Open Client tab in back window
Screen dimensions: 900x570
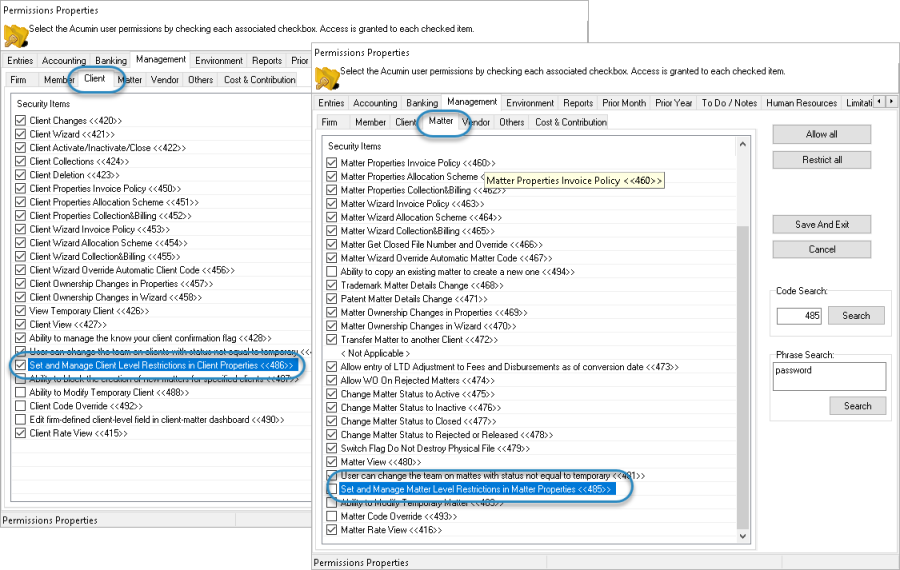coord(94,79)
